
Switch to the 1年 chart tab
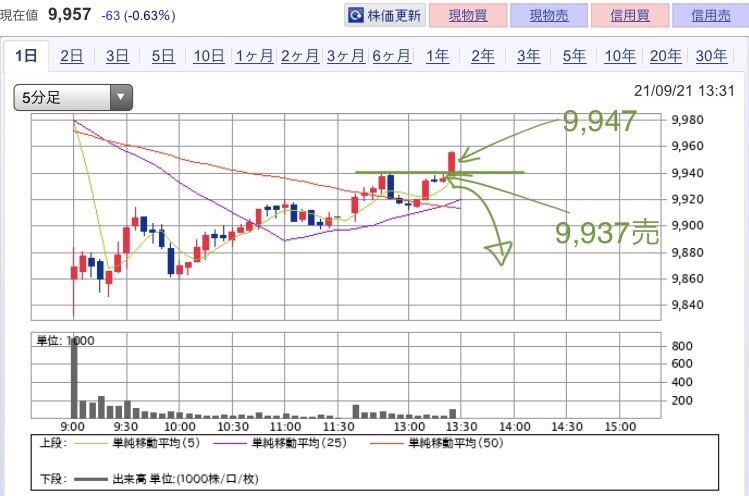(437, 56)
